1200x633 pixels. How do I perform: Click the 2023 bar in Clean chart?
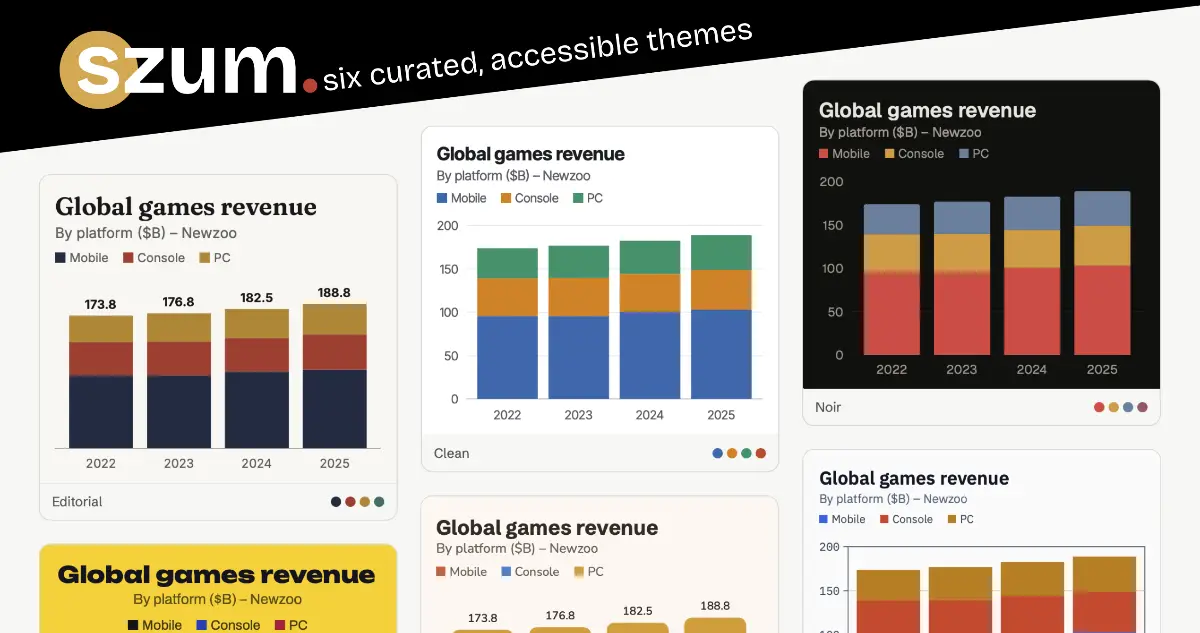pos(578,322)
